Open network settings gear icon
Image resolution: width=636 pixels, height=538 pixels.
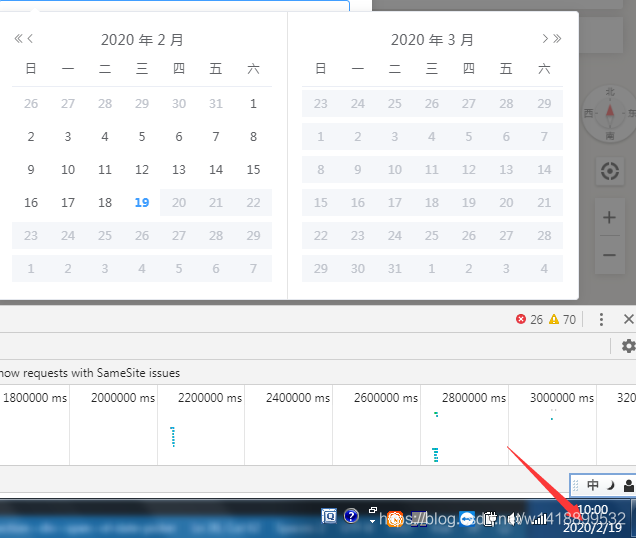click(628, 346)
